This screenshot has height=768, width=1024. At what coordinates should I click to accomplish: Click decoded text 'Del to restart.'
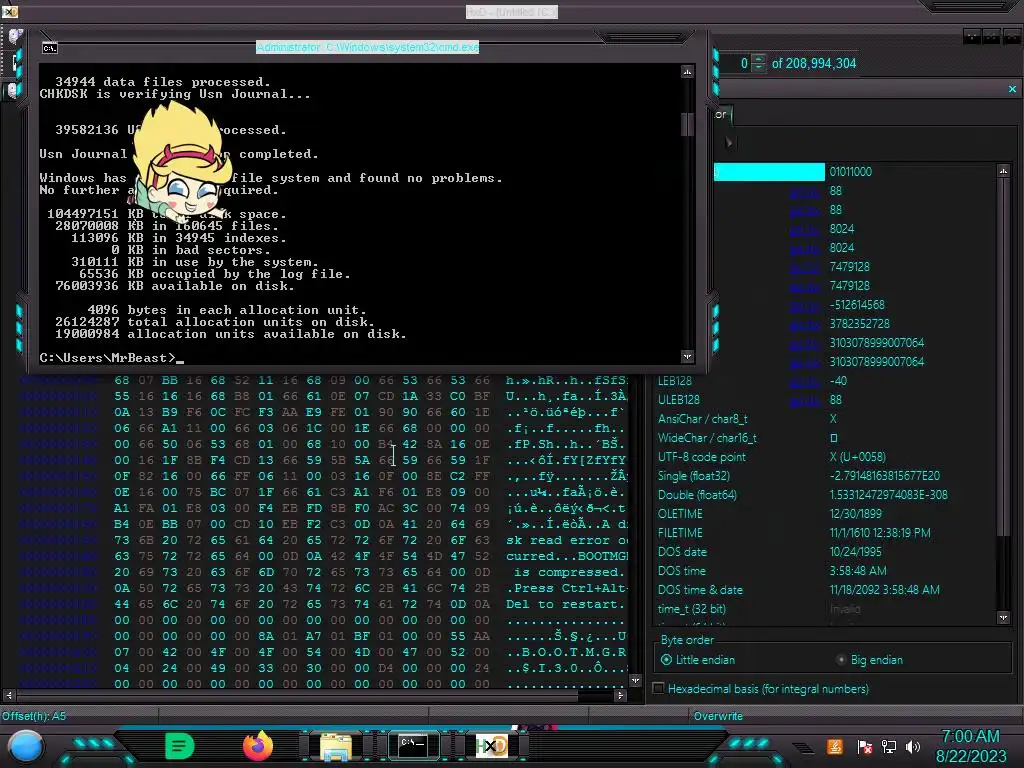[x=567, y=604]
